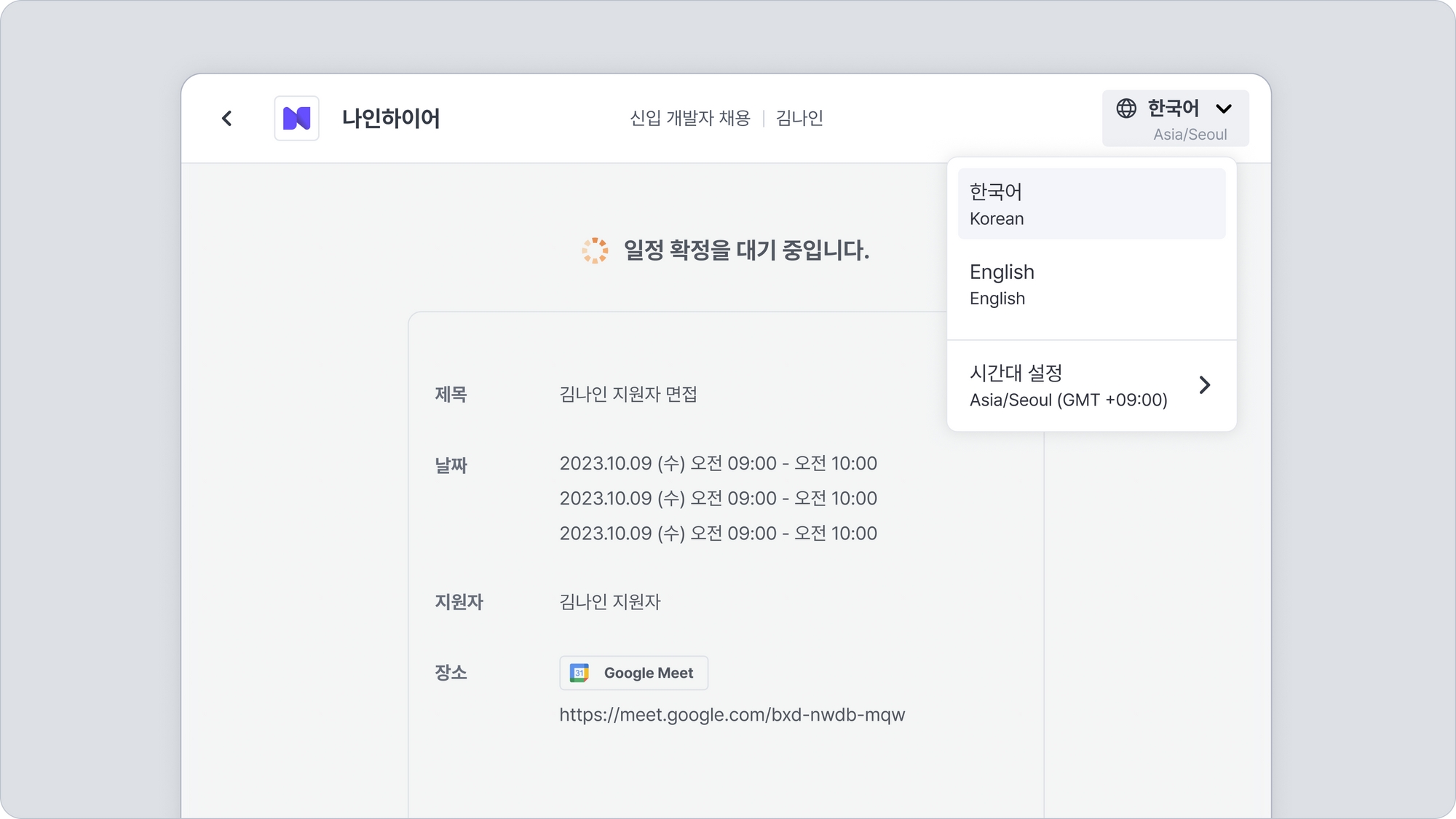Collapse the 한국어 language dropdown chevron

[1224, 109]
